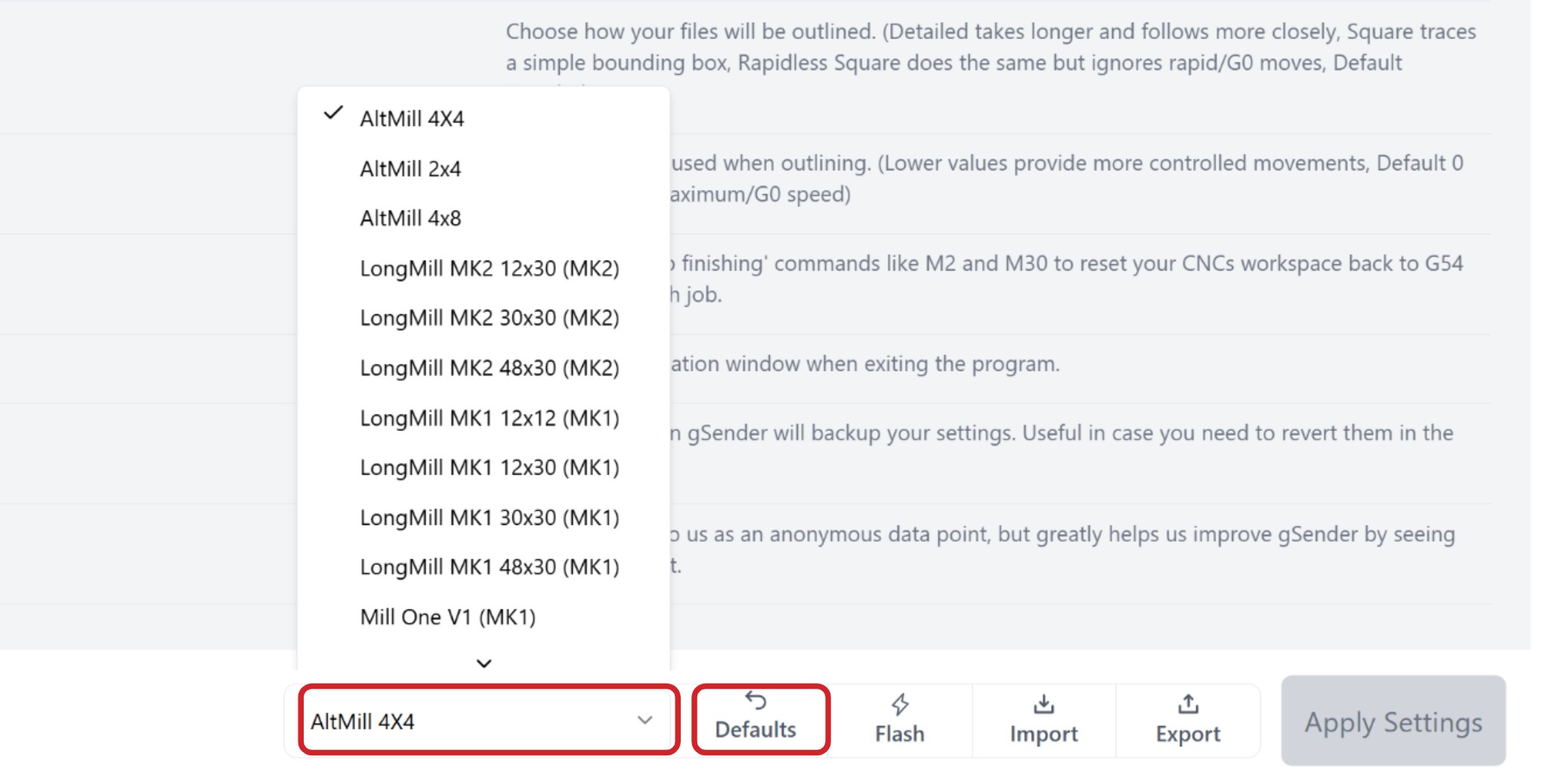Click the Import download icon

click(1043, 704)
